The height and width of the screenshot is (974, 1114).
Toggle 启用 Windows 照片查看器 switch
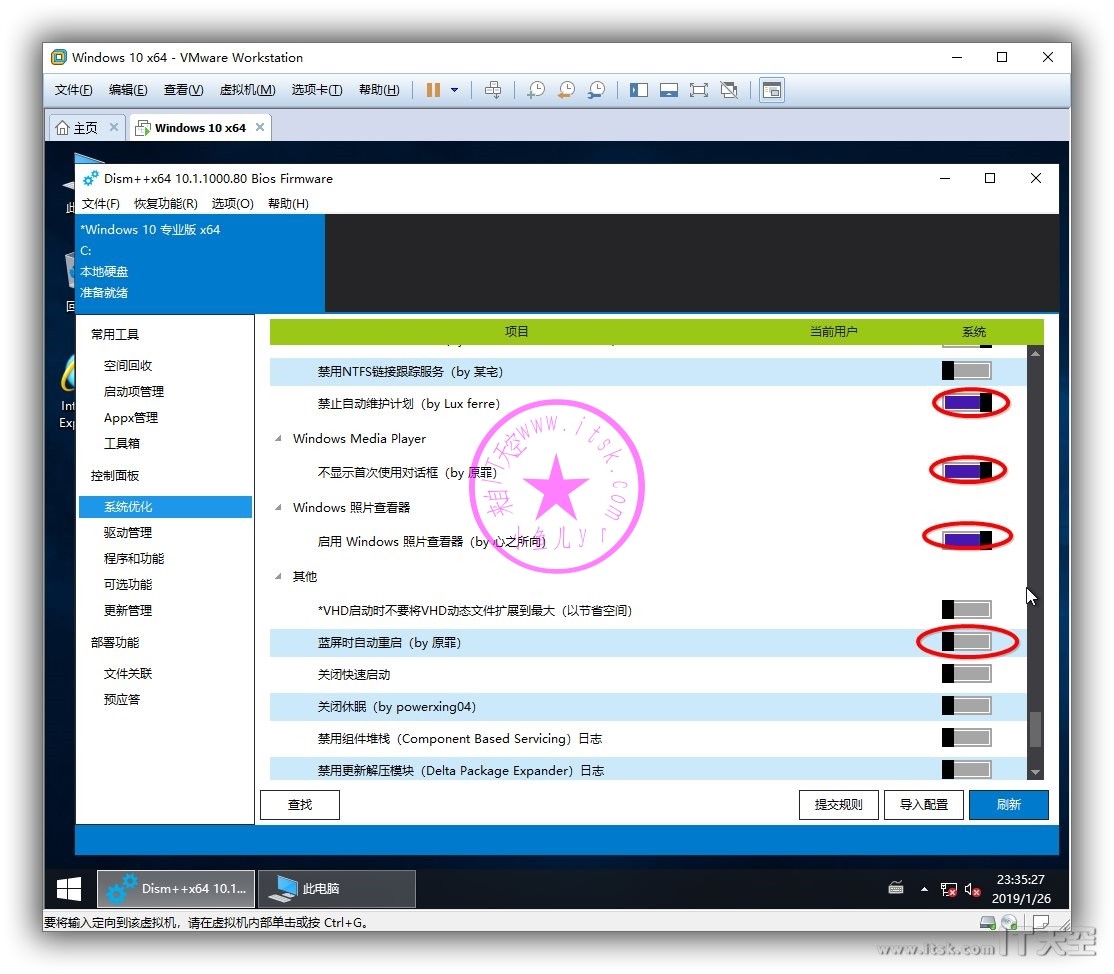968,539
